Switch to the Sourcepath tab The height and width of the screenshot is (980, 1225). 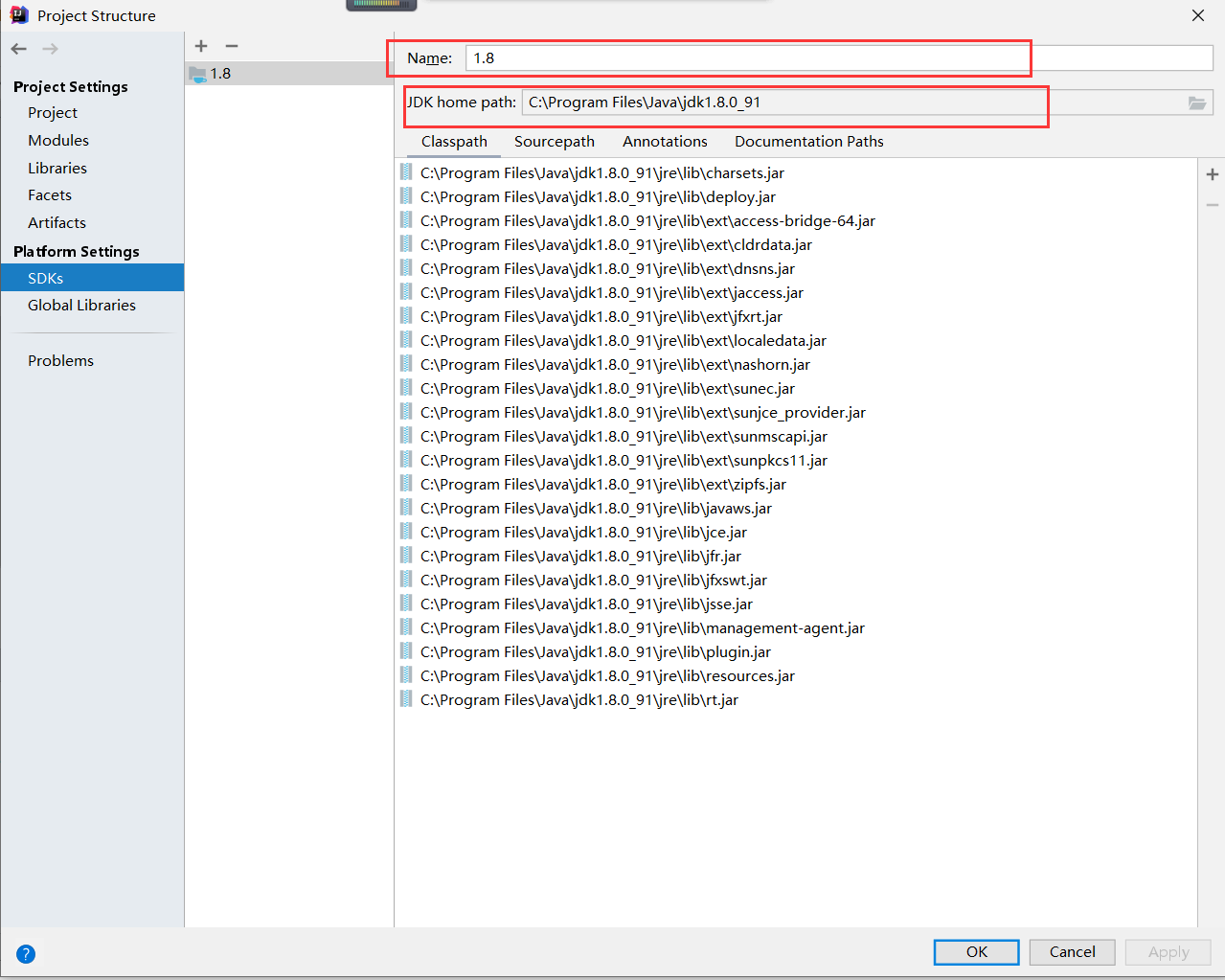pos(555,142)
